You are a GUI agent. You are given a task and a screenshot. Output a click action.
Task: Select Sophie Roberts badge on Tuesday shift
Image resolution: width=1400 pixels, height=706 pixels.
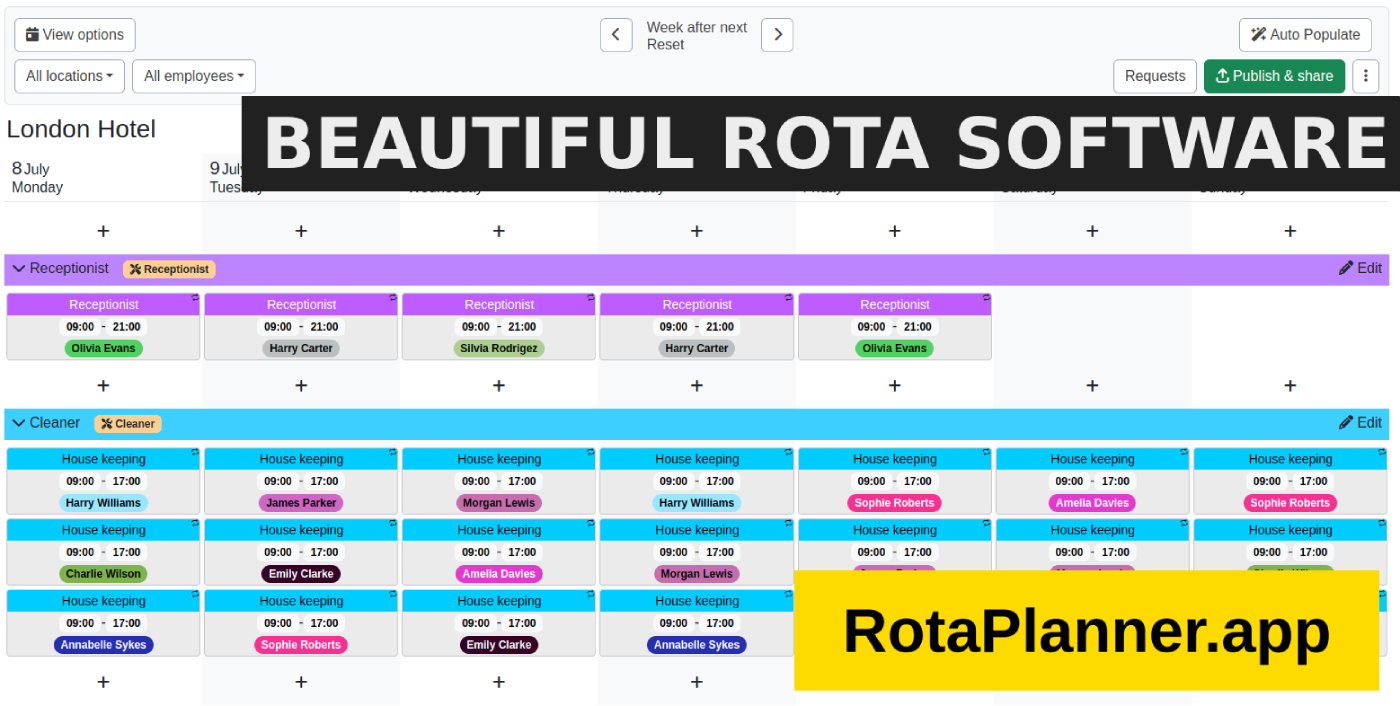click(x=301, y=645)
